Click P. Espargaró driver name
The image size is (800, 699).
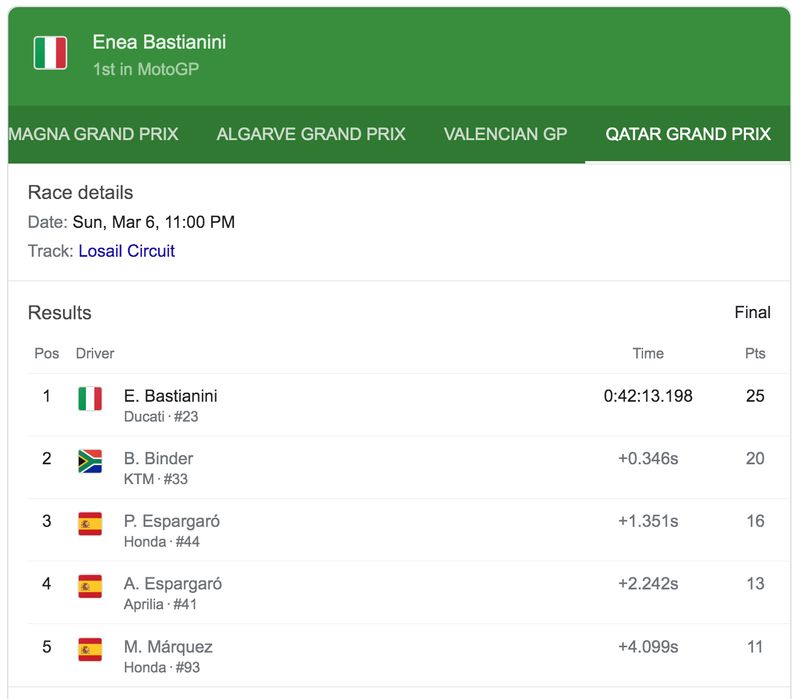(x=172, y=521)
